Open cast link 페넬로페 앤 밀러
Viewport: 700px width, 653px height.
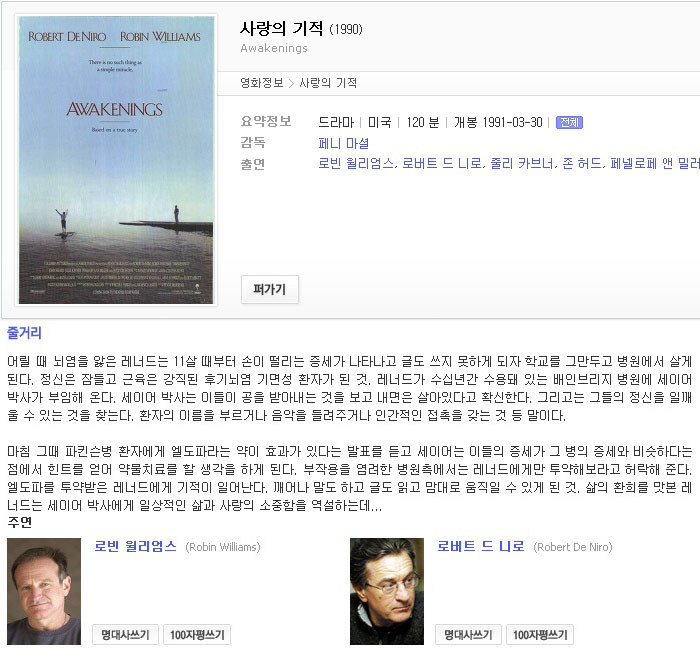pos(655,164)
